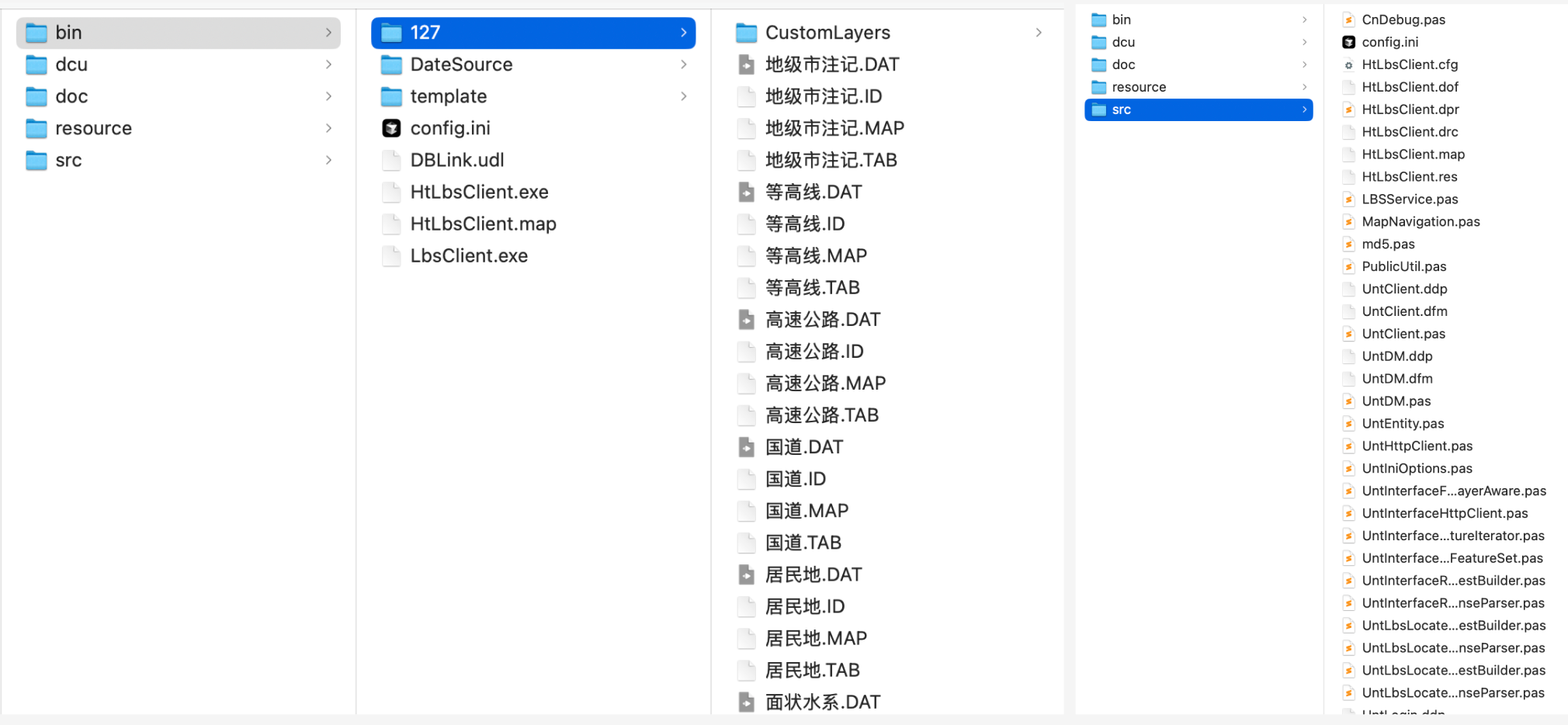Expand doc folder chevron in left window
The height and width of the screenshot is (725, 1568).
coord(328,96)
